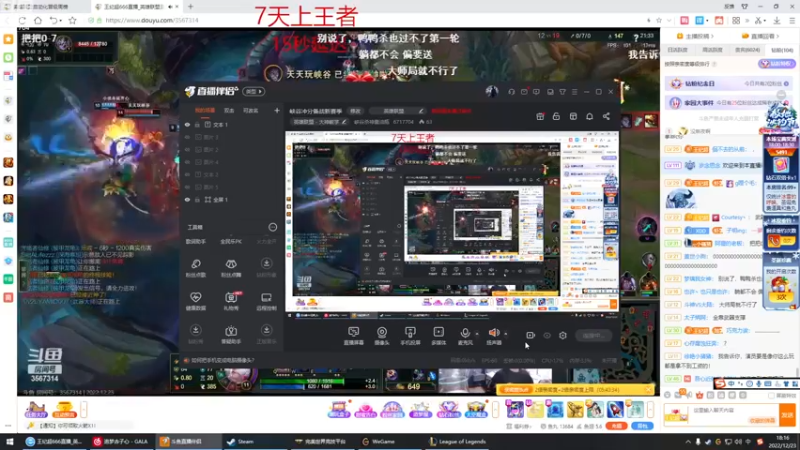This screenshot has width=800, height=450.
Task: Open 健康数据 health data tool
Action: [x=195, y=301]
